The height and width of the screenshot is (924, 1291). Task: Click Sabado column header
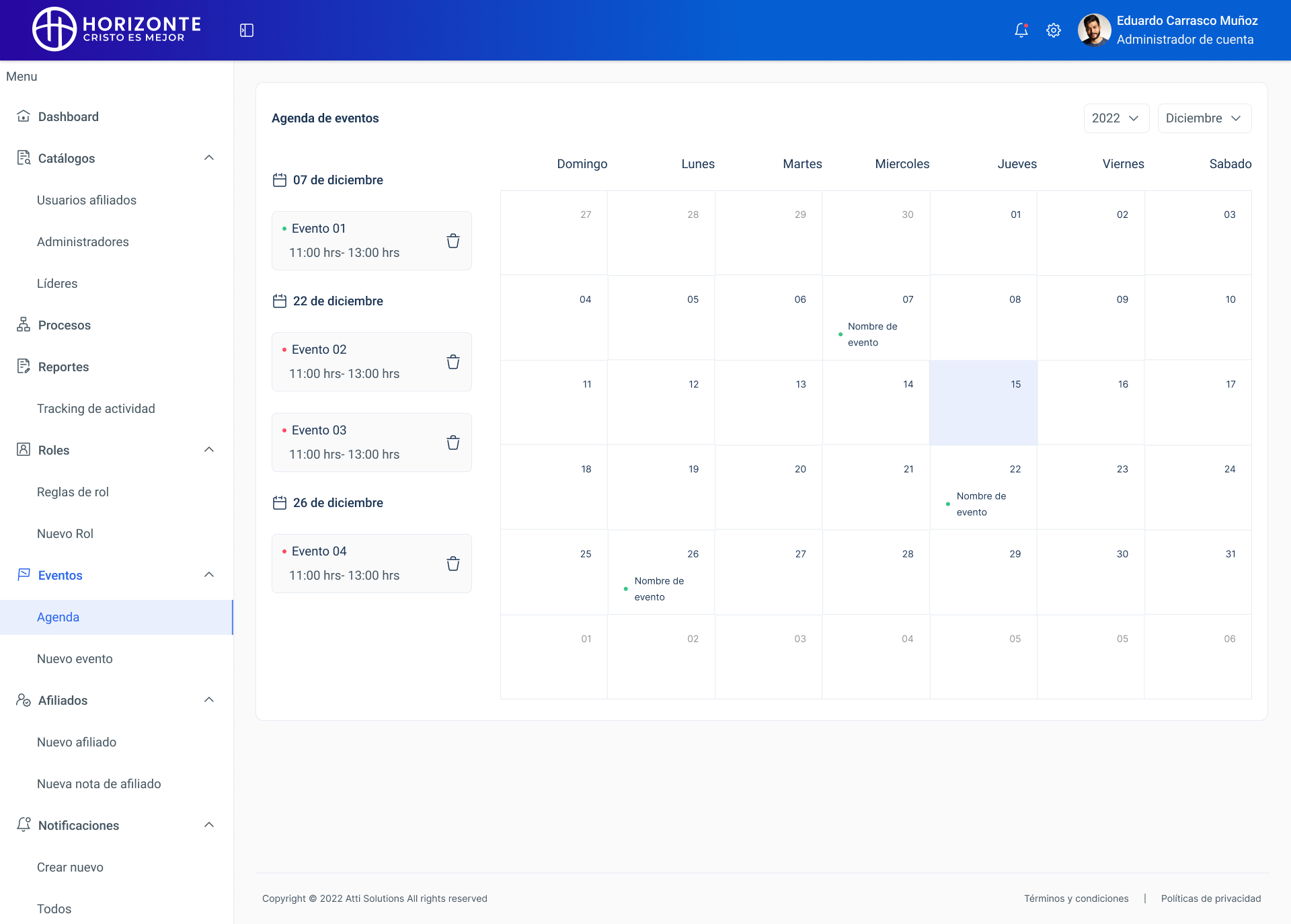[x=1230, y=164]
